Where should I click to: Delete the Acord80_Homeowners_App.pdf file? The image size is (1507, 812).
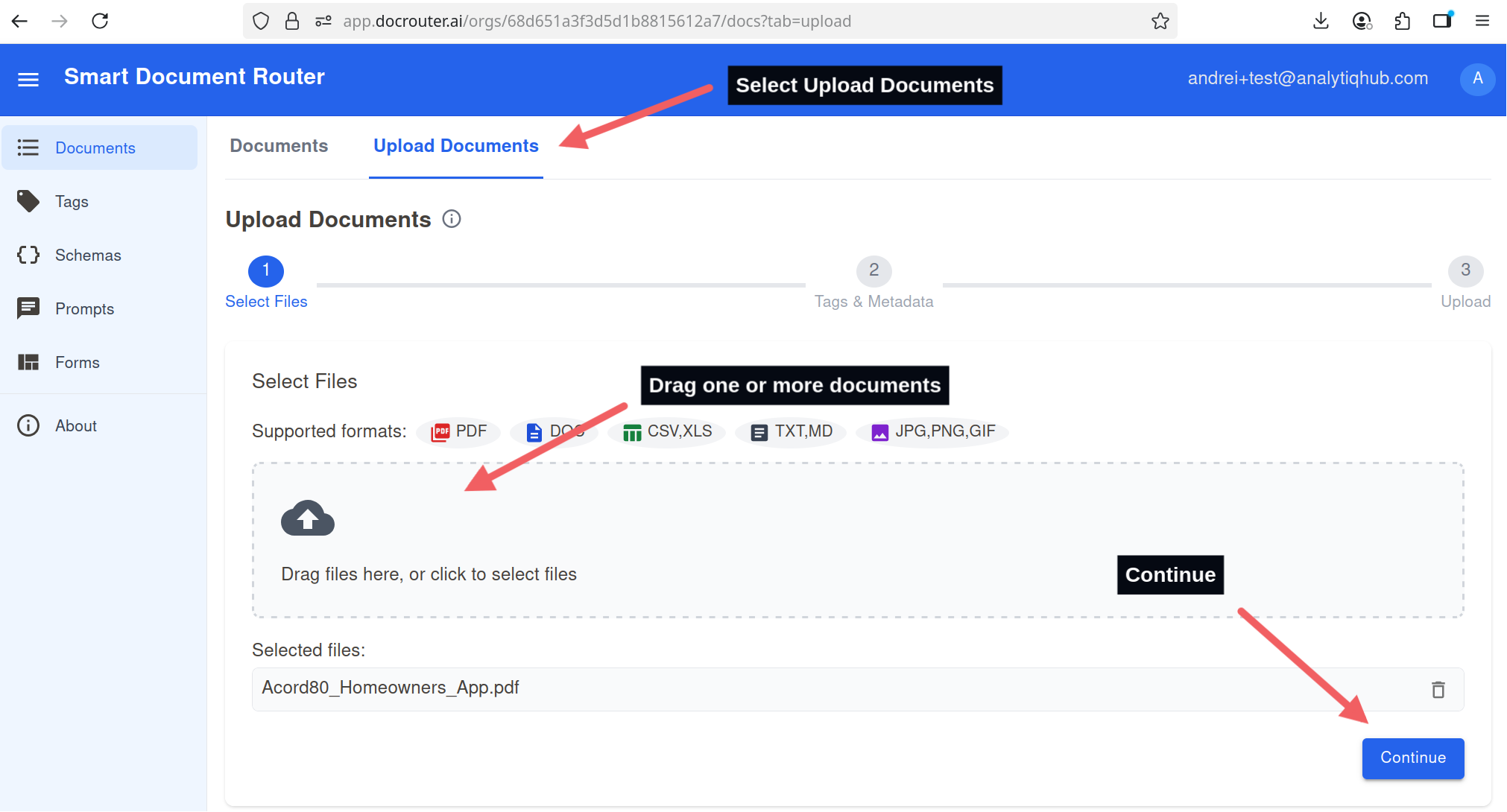click(1438, 690)
